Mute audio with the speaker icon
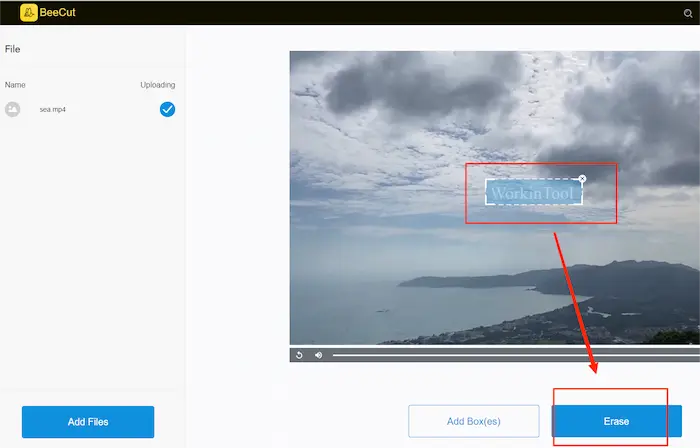 (319, 354)
